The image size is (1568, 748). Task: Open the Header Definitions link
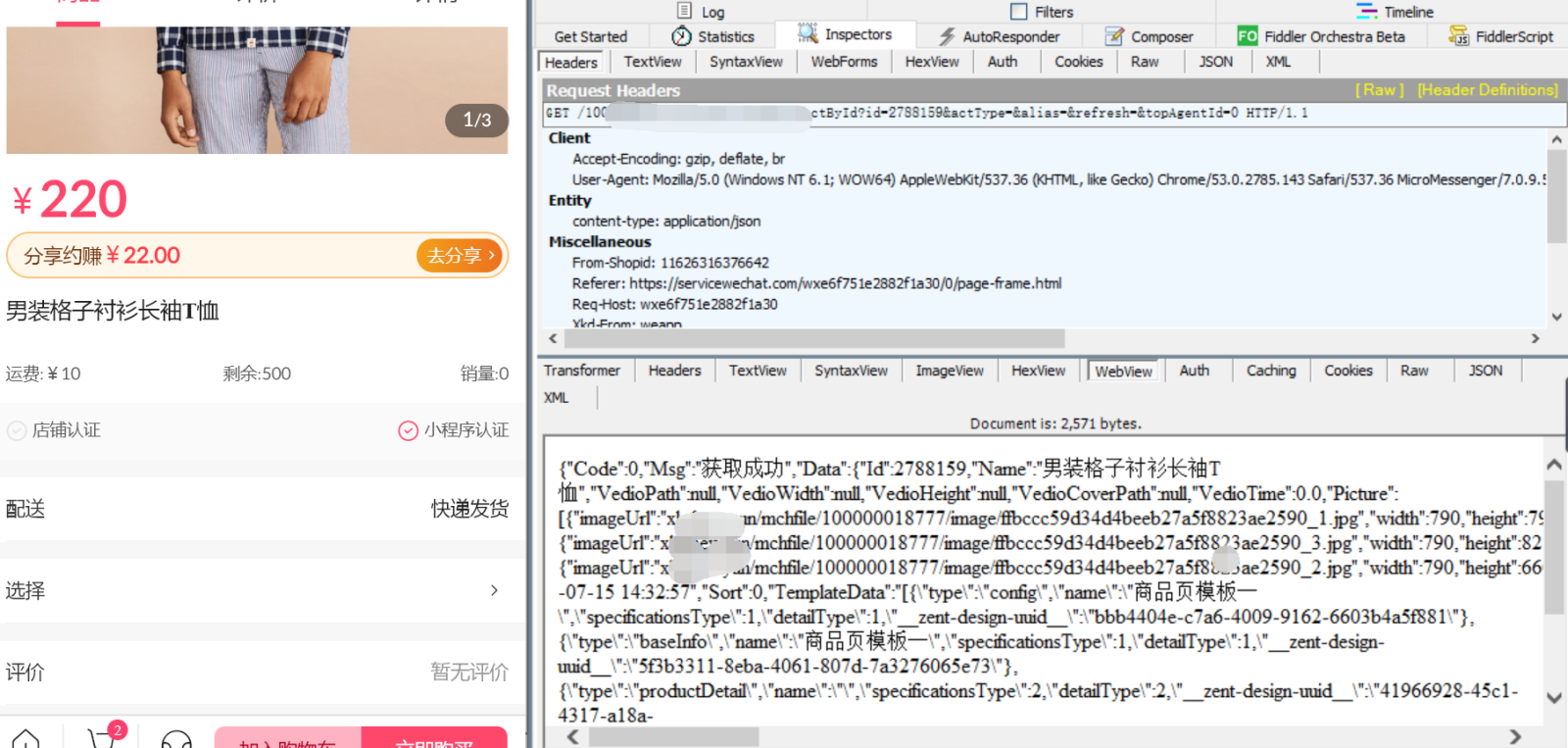click(x=1487, y=90)
